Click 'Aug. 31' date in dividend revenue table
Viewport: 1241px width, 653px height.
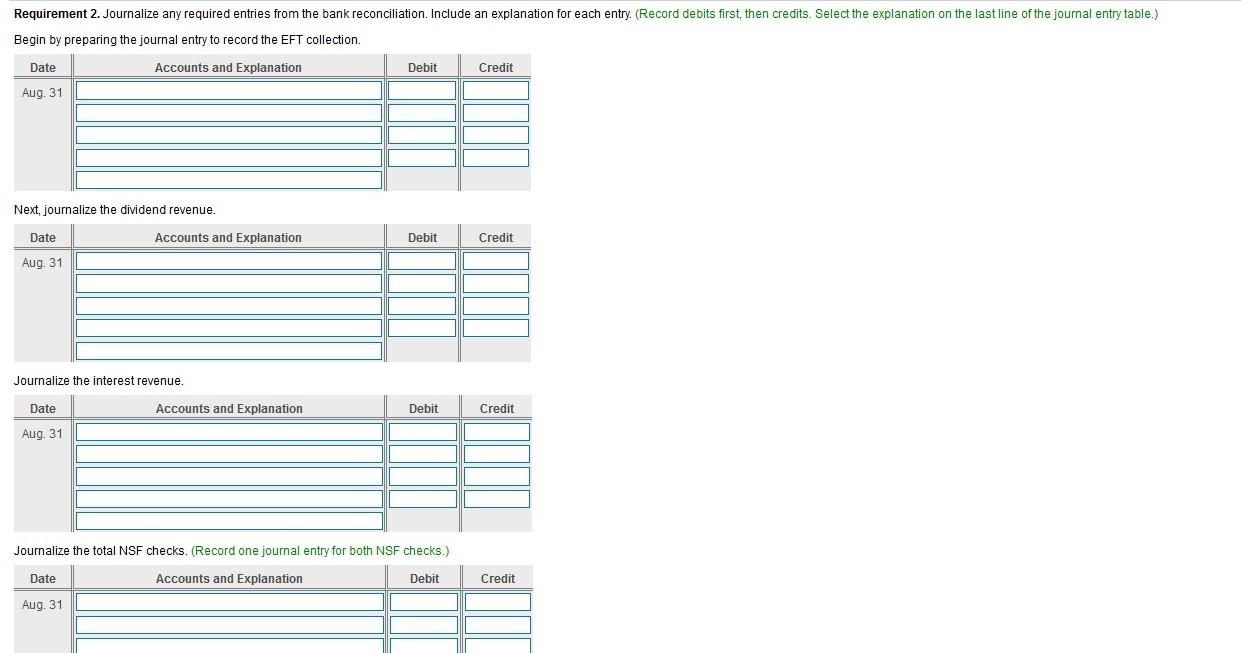coord(42,263)
